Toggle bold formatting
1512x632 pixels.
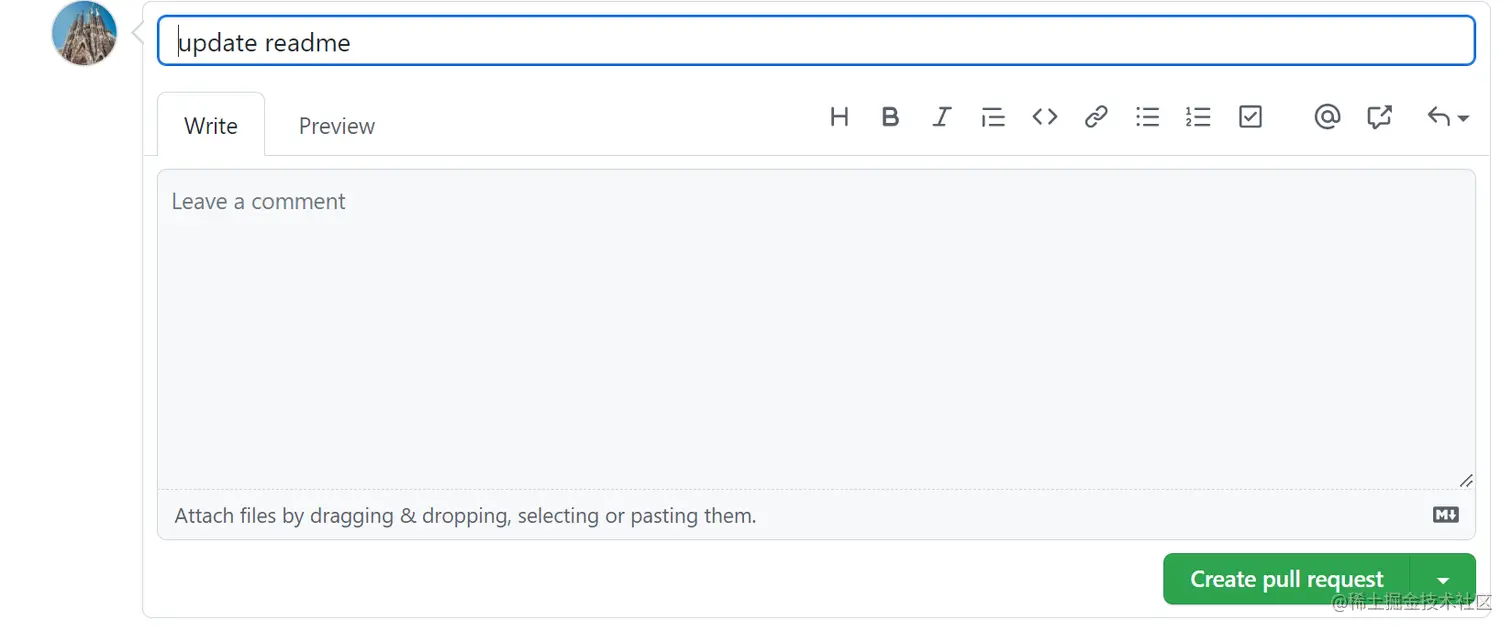890,117
